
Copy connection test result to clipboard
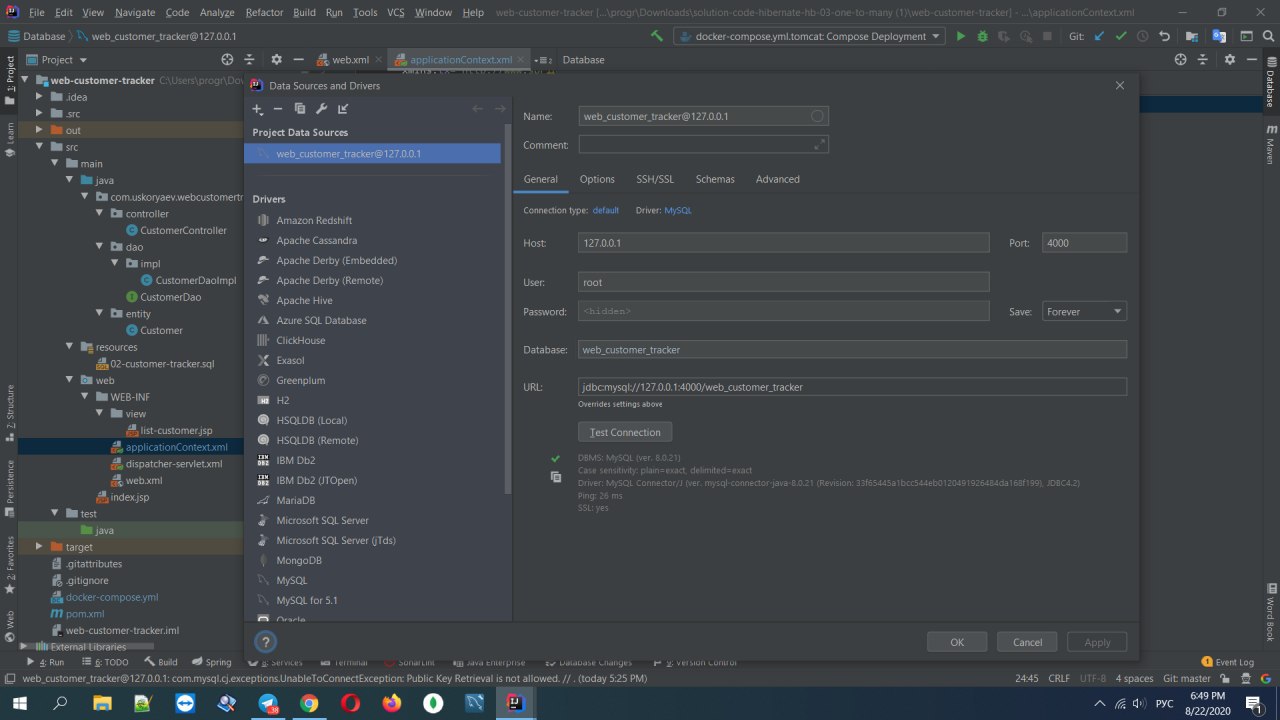555,477
